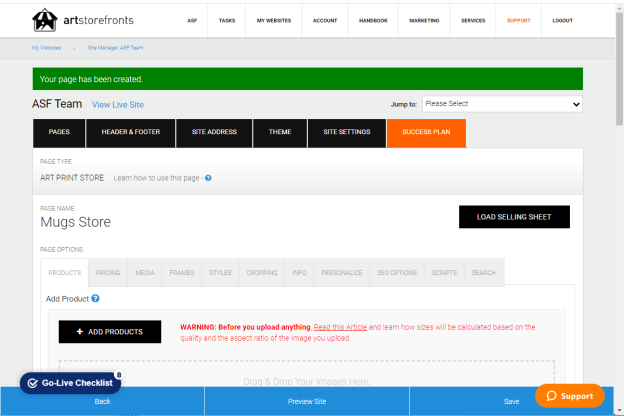This screenshot has height=416, width=624.
Task: Select the Media page option tab
Action: tap(145, 273)
